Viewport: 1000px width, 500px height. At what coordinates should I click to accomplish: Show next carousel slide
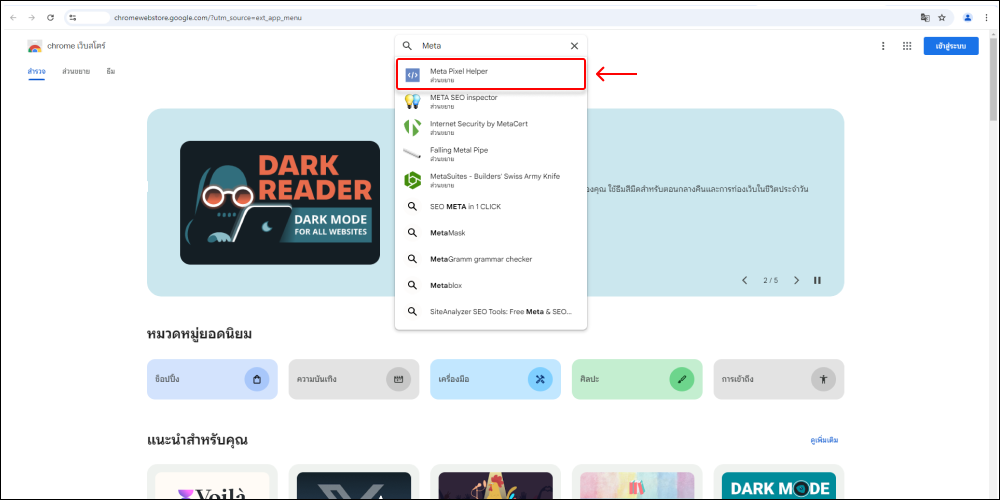point(796,280)
